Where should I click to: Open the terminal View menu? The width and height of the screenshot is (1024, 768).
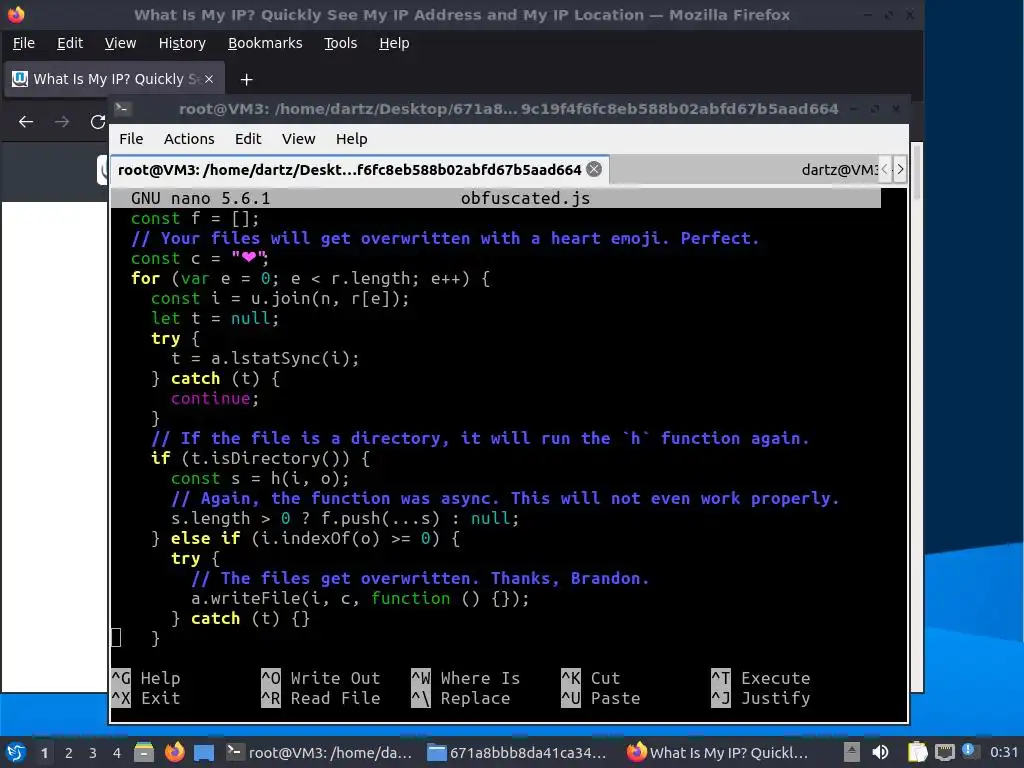(x=298, y=139)
